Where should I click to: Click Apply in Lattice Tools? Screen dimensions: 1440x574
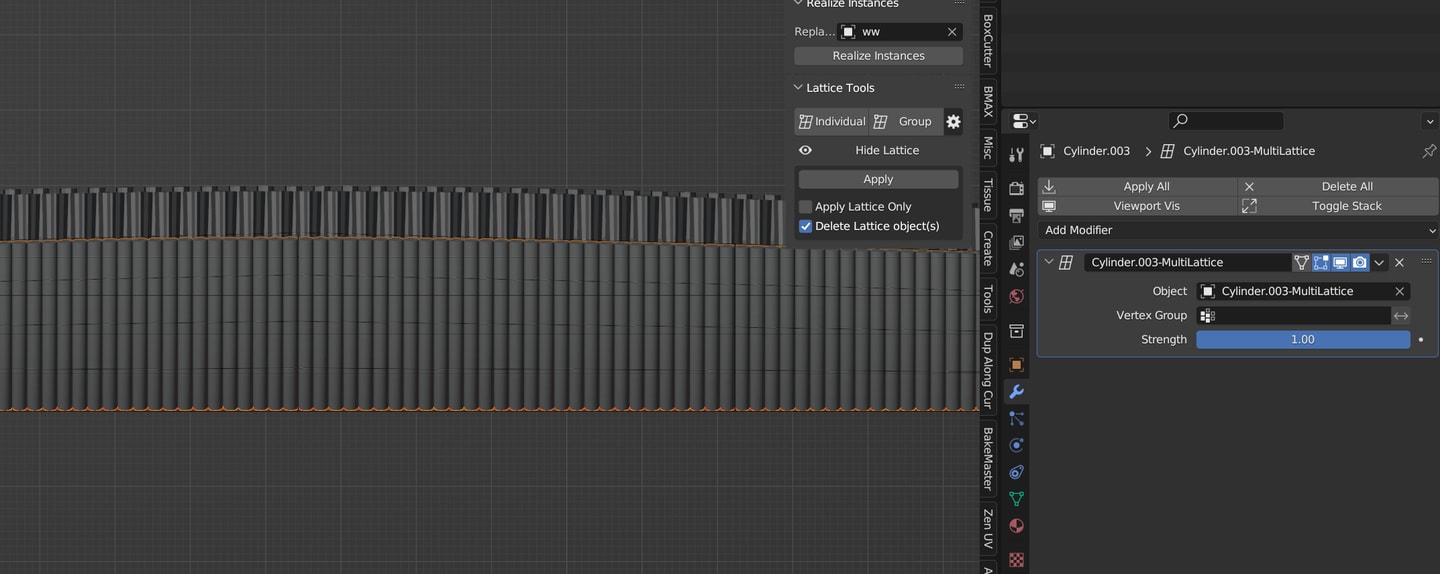(878, 179)
